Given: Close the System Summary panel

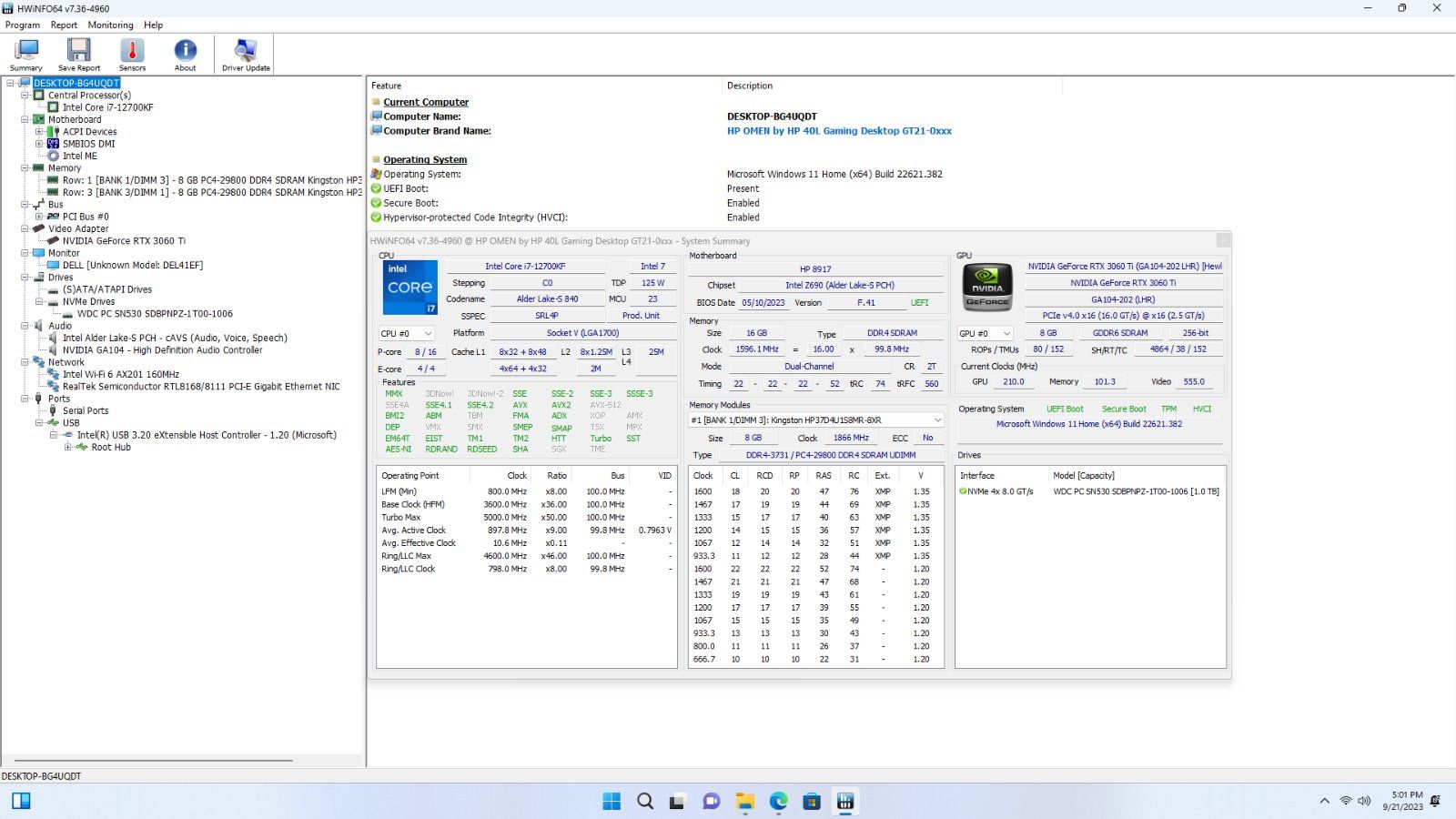Looking at the screenshot, I should (x=1223, y=240).
